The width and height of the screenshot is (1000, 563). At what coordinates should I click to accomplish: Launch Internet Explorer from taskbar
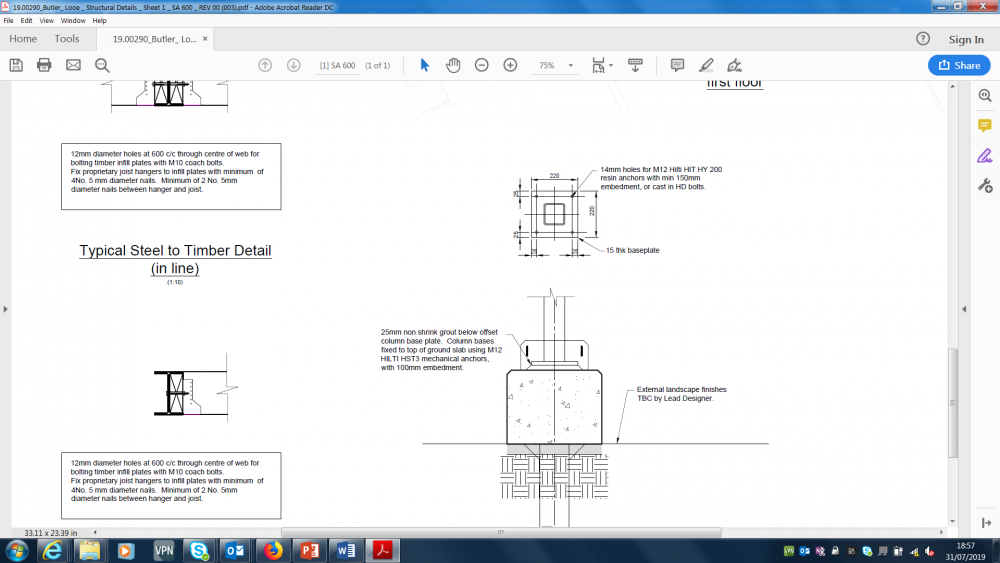tap(52, 550)
